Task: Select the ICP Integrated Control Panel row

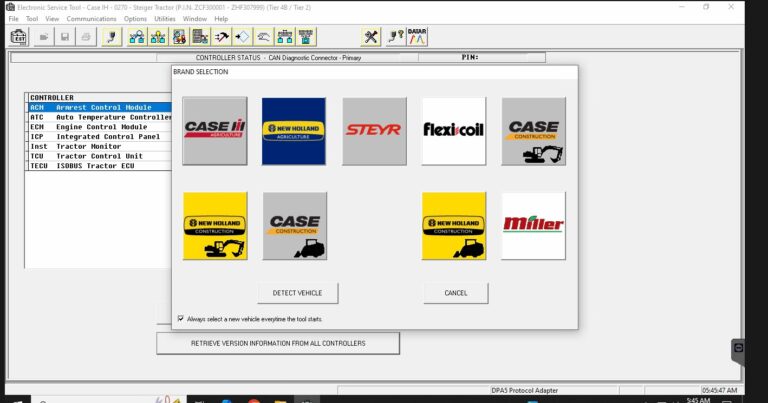Action: tap(99, 137)
